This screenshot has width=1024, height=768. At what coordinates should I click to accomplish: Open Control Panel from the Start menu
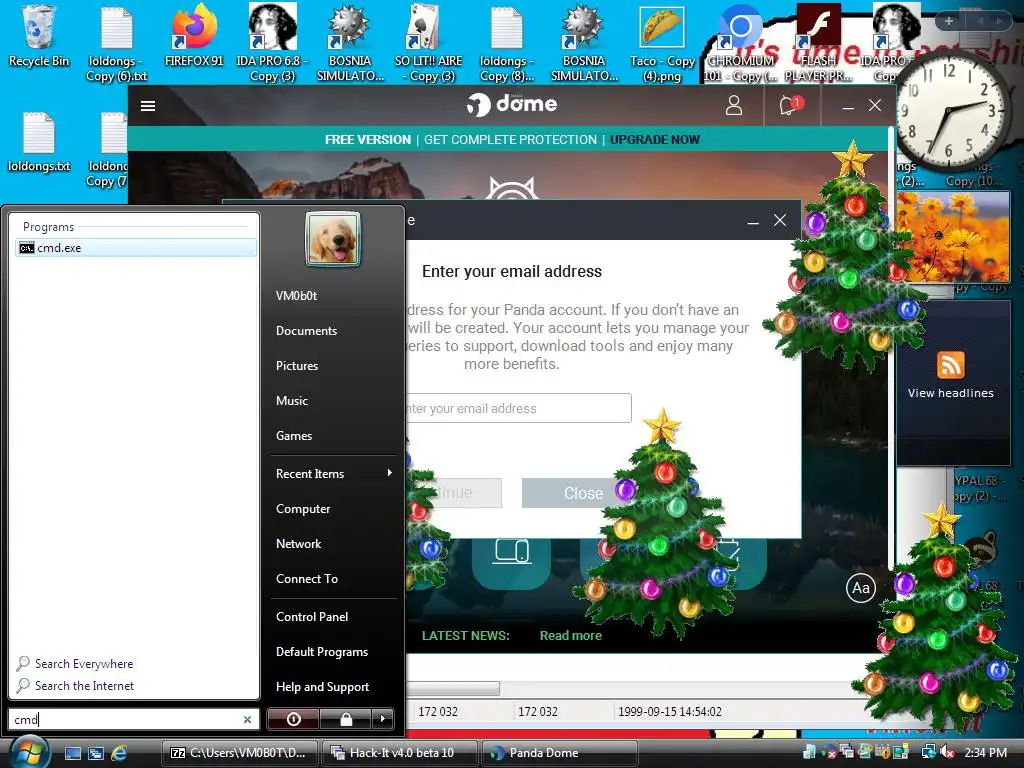312,616
